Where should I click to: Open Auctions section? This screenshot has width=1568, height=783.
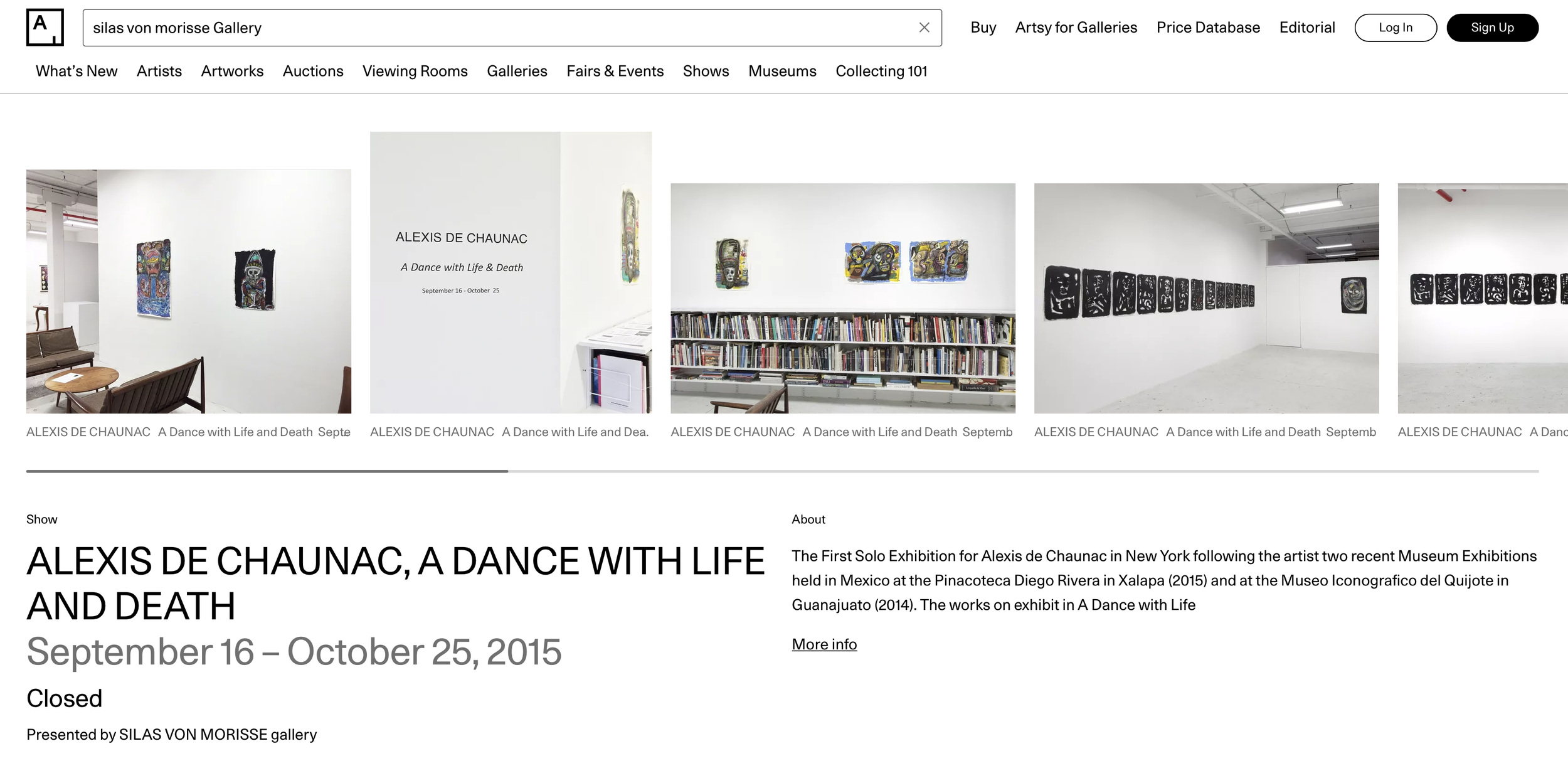(x=313, y=71)
